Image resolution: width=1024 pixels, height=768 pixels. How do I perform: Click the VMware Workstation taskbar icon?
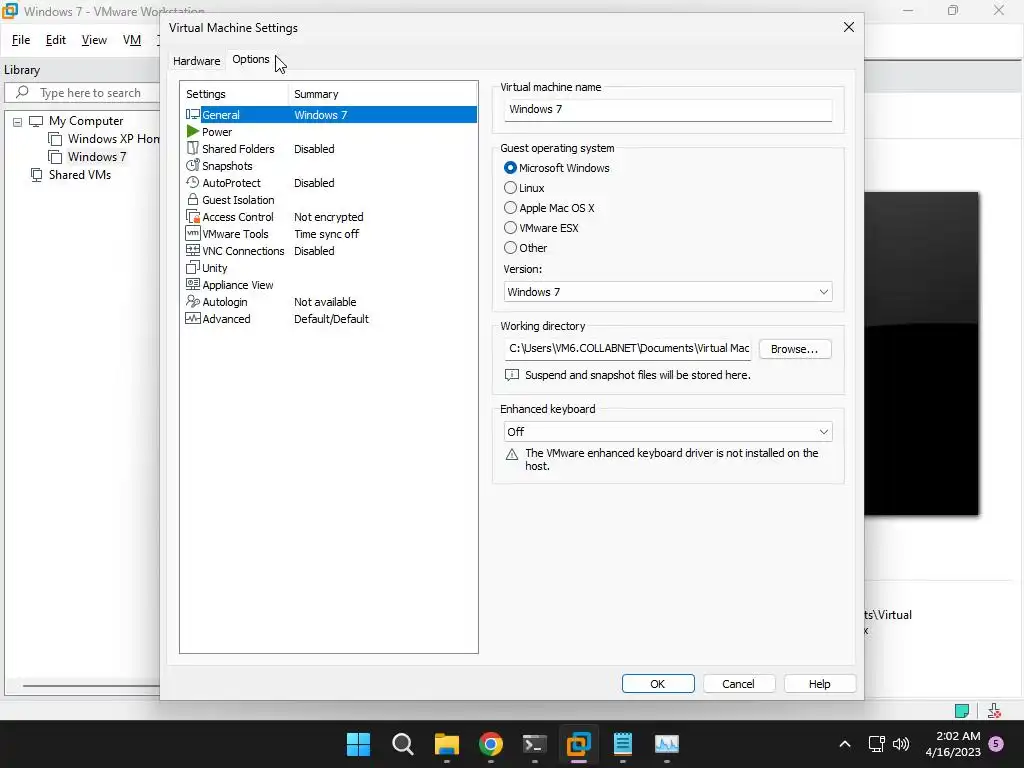[x=579, y=744]
